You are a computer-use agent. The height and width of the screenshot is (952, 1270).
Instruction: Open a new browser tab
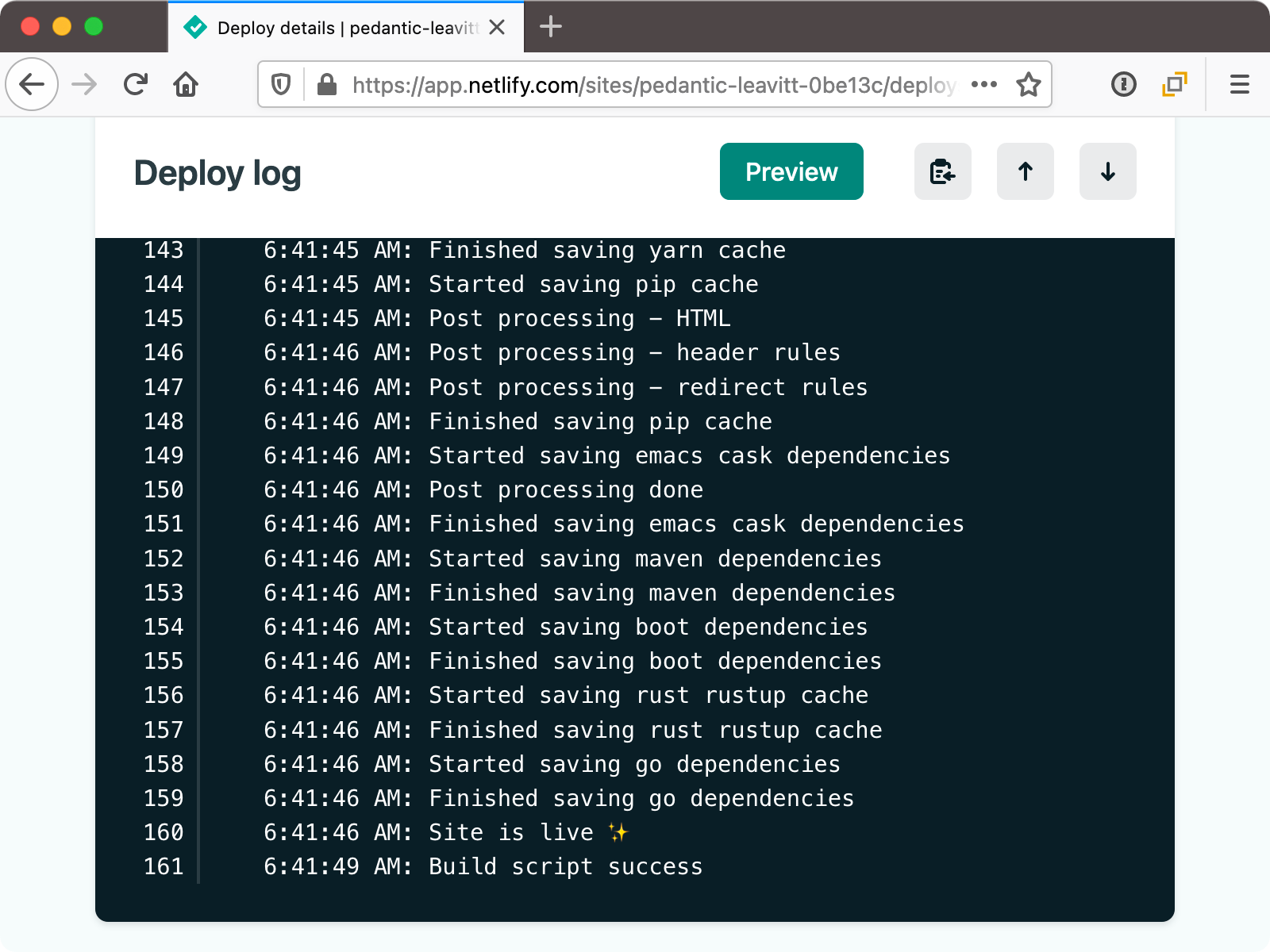click(x=551, y=27)
